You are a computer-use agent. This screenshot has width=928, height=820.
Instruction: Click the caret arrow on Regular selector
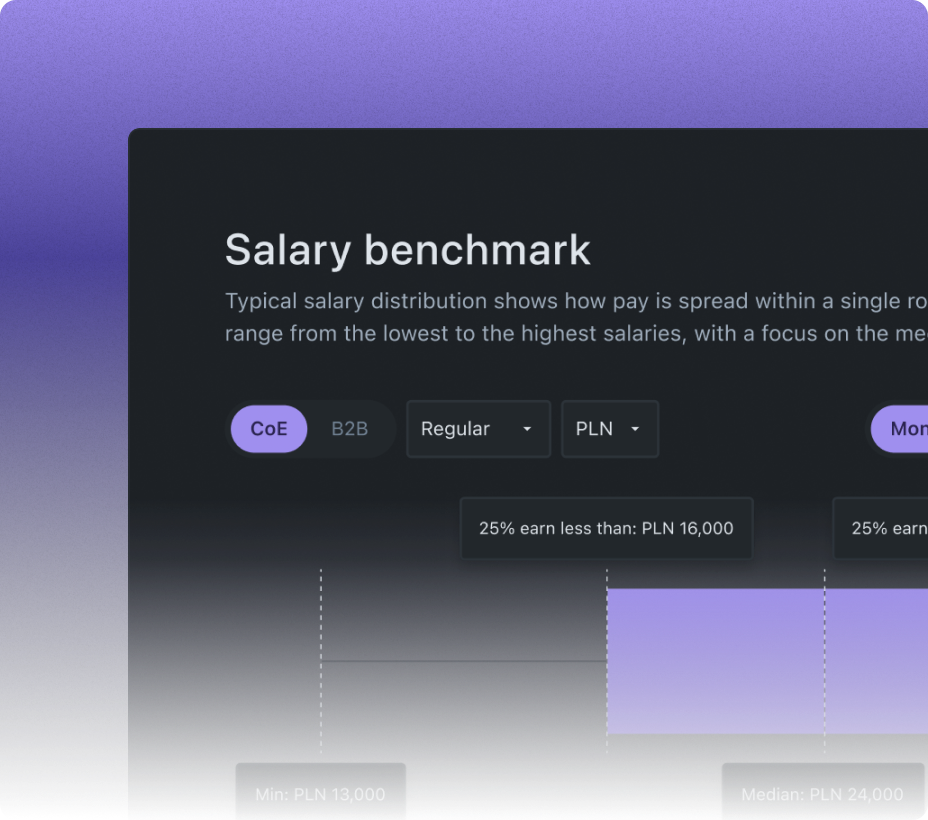click(527, 429)
